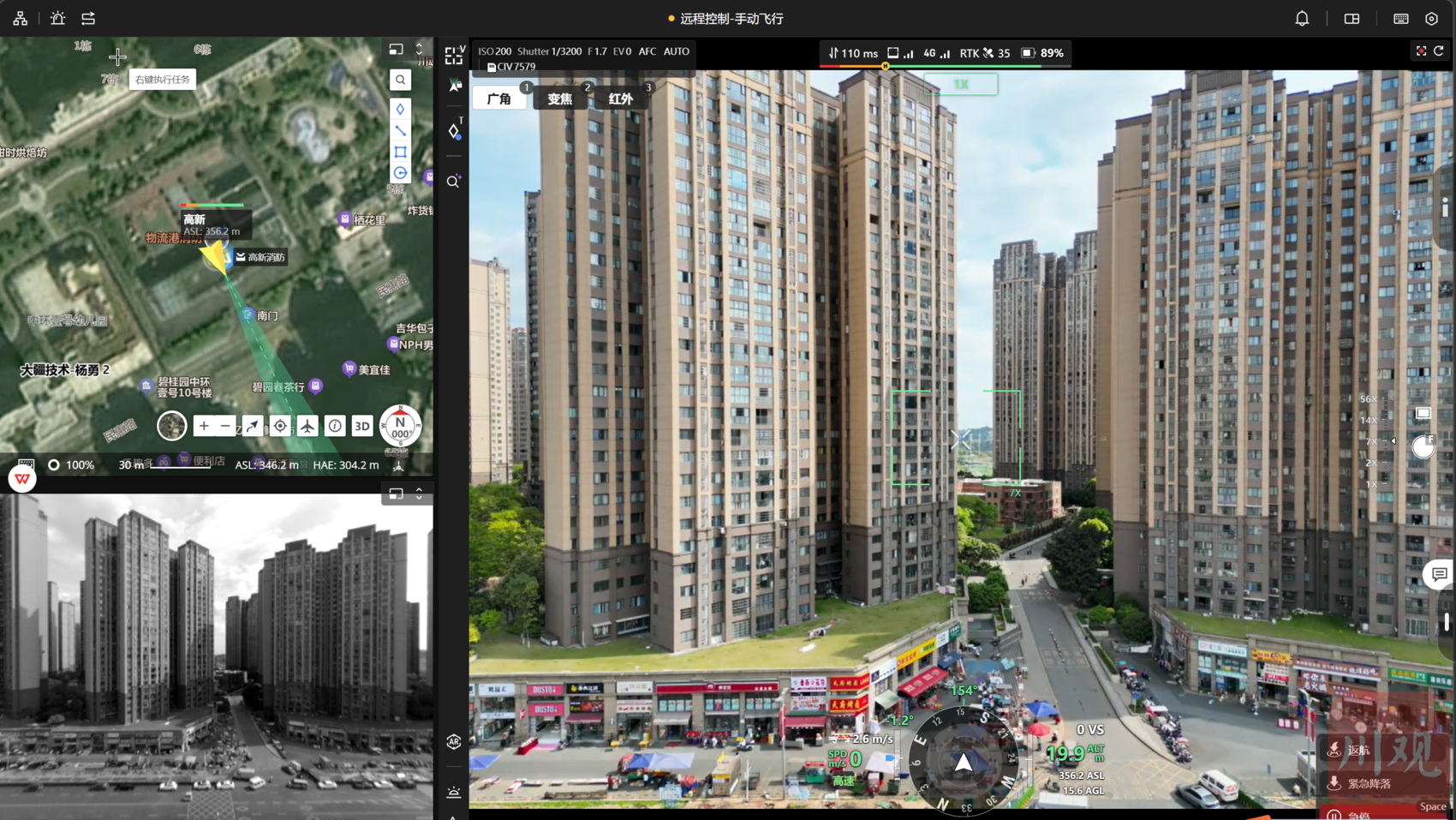Toggle the AR overlay button

pos(454,741)
